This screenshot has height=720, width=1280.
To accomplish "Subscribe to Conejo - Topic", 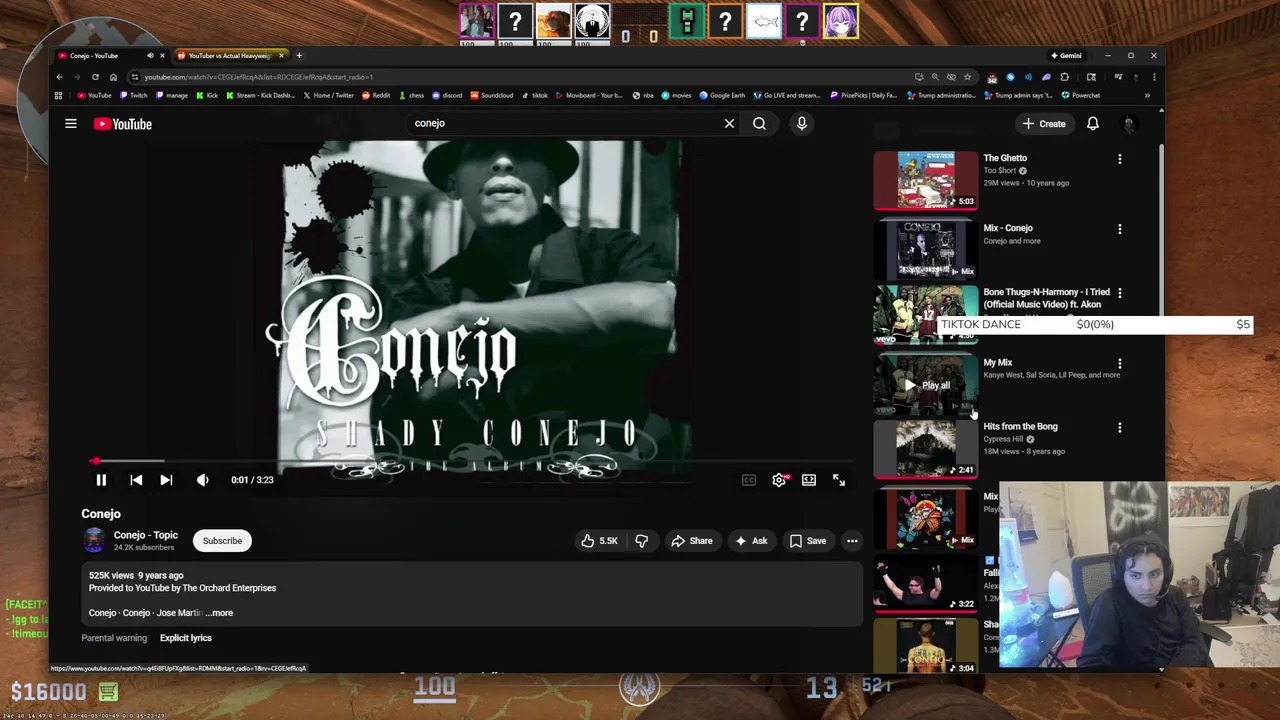I will pyautogui.click(x=222, y=541).
